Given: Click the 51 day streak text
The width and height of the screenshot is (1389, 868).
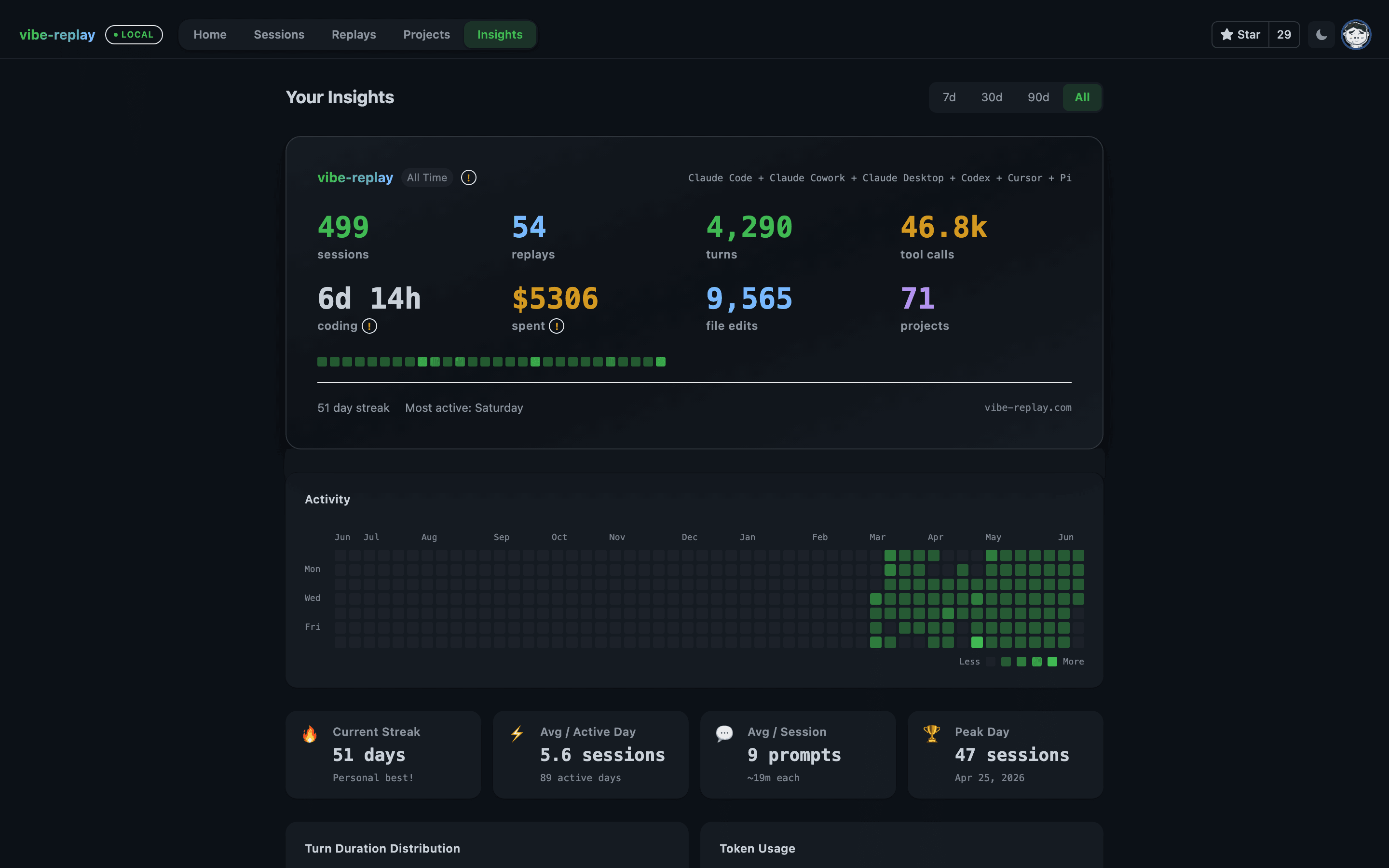Looking at the screenshot, I should point(354,408).
